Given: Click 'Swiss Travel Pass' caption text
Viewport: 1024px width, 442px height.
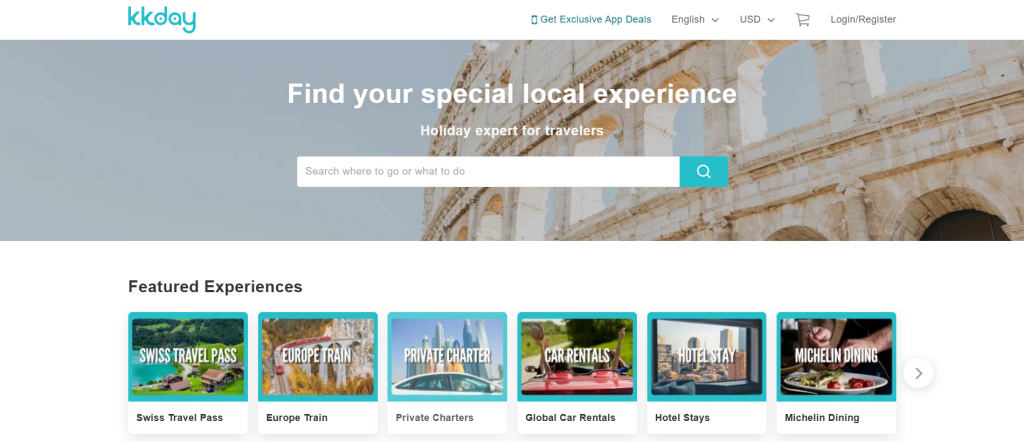Looking at the screenshot, I should (180, 418).
